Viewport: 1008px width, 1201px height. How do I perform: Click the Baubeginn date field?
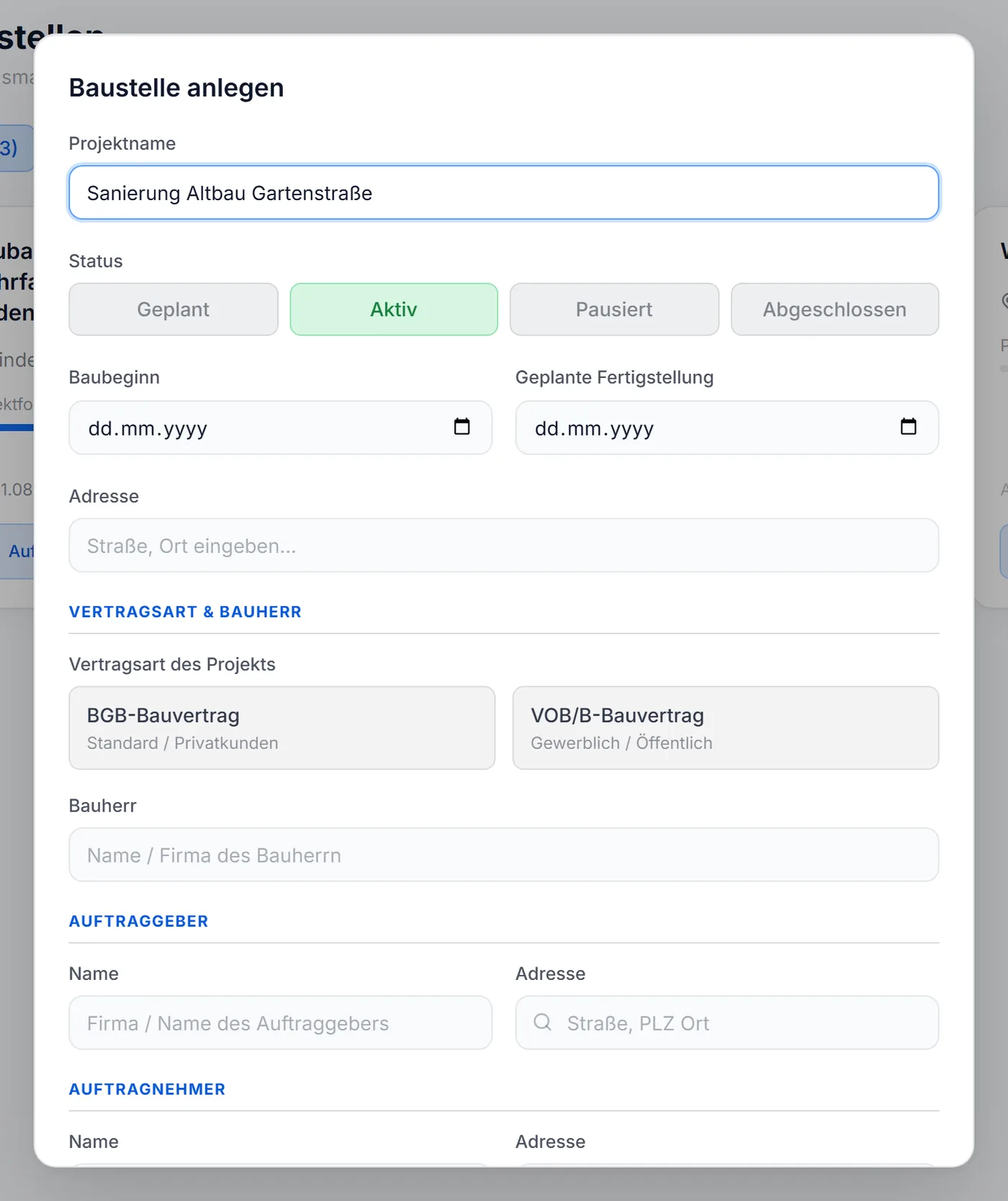[281, 428]
